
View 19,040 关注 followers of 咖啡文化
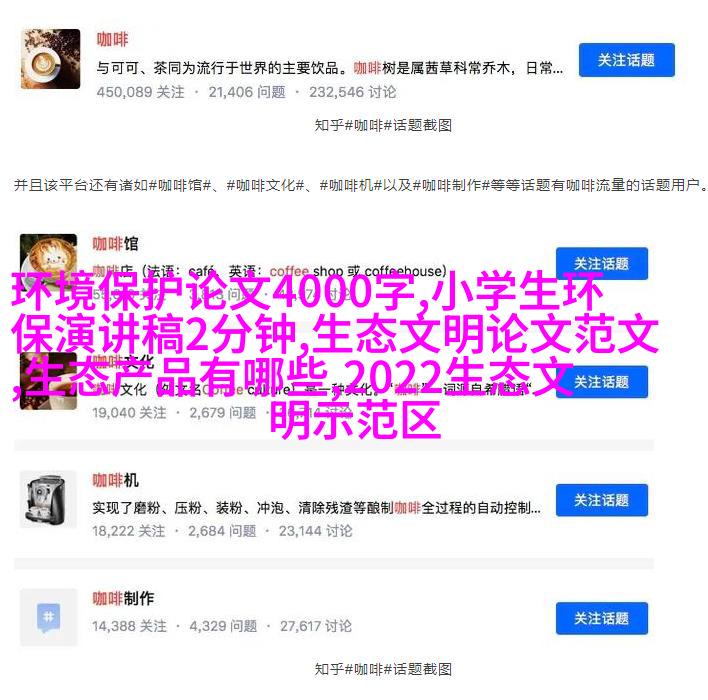point(129,413)
